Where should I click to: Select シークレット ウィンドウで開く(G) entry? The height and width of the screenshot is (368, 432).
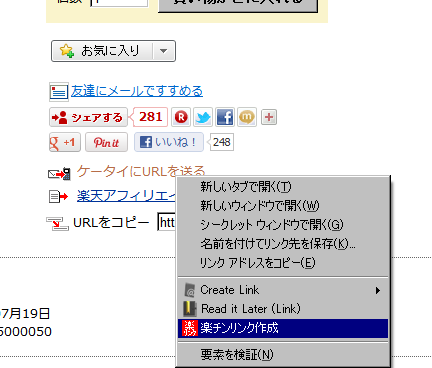pos(283,225)
